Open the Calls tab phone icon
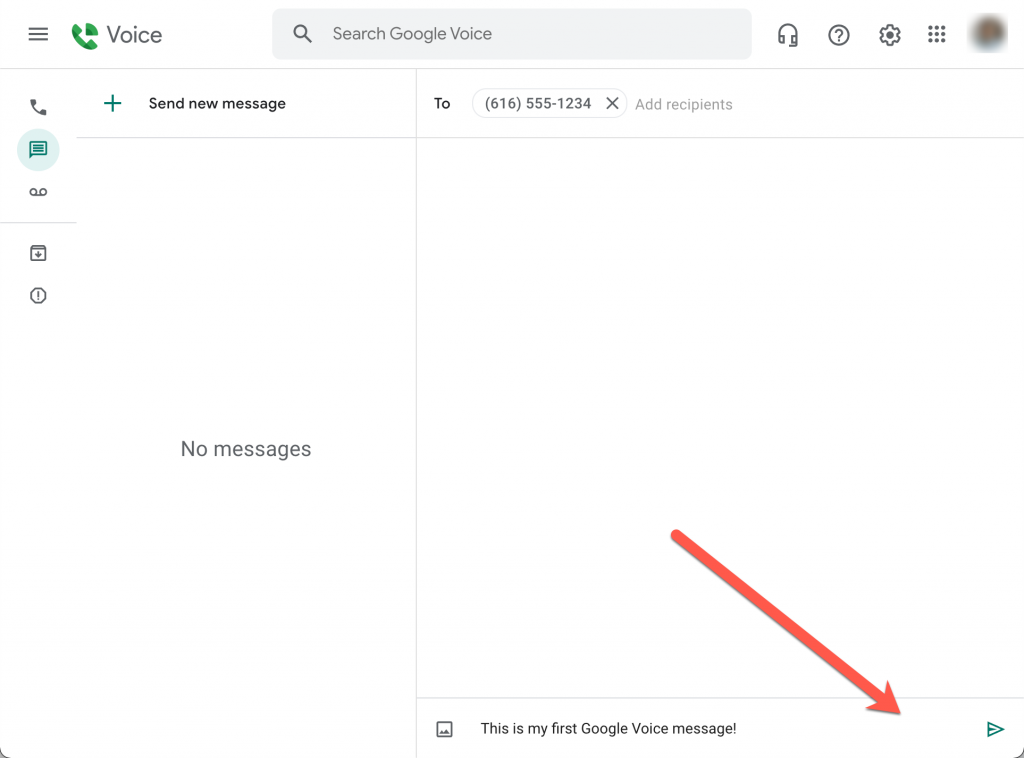Screen dimensions: 1024x758 pyautogui.click(x=38, y=106)
